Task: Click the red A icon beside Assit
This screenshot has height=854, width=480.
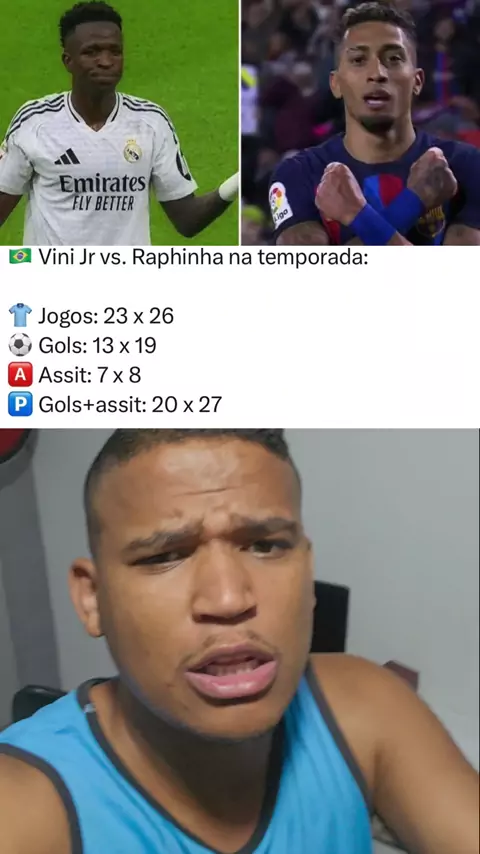Action: pyautogui.click(x=20, y=374)
